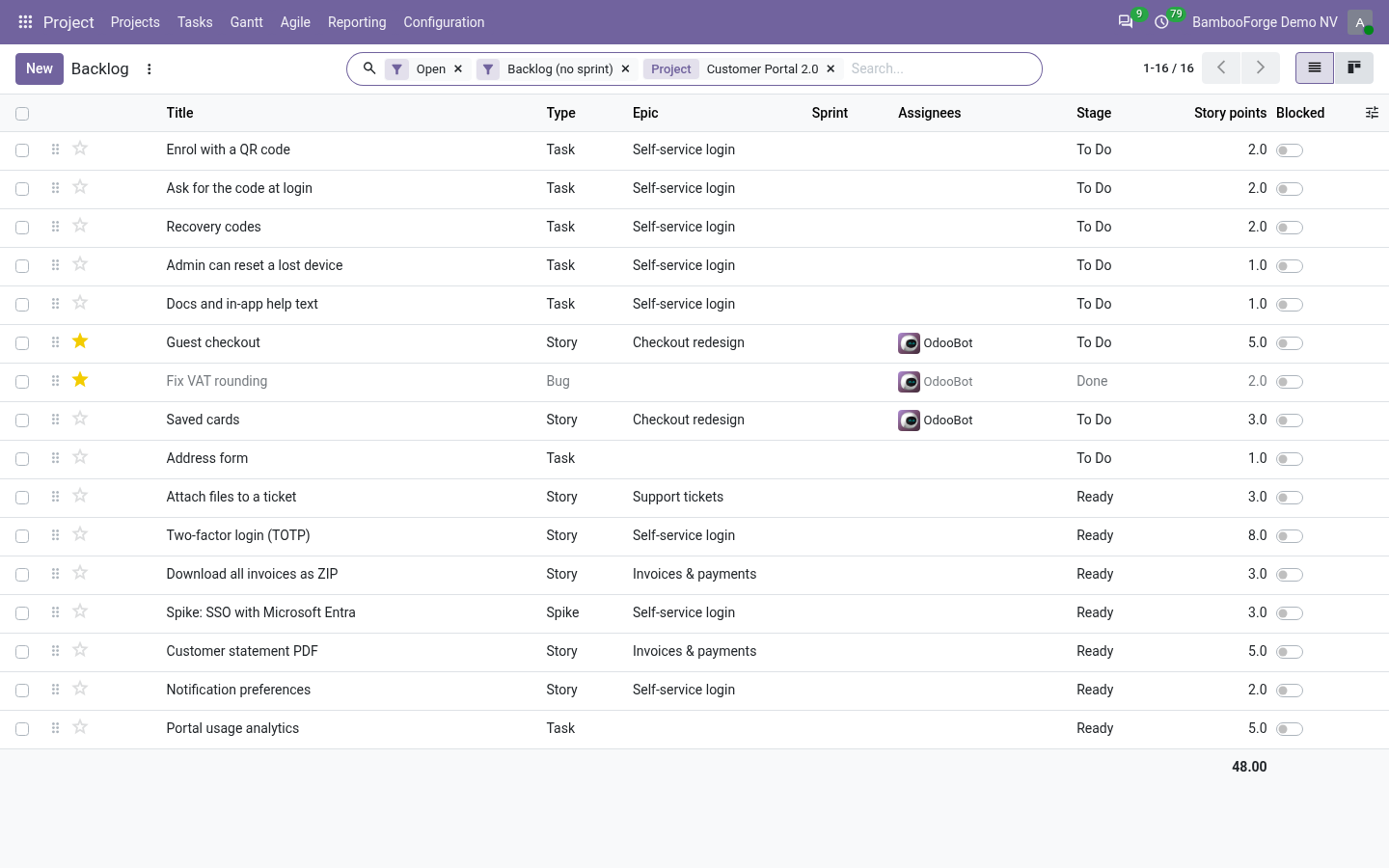1389x868 pixels.
Task: Check the Attach files to a ticket row
Action: pos(22,498)
